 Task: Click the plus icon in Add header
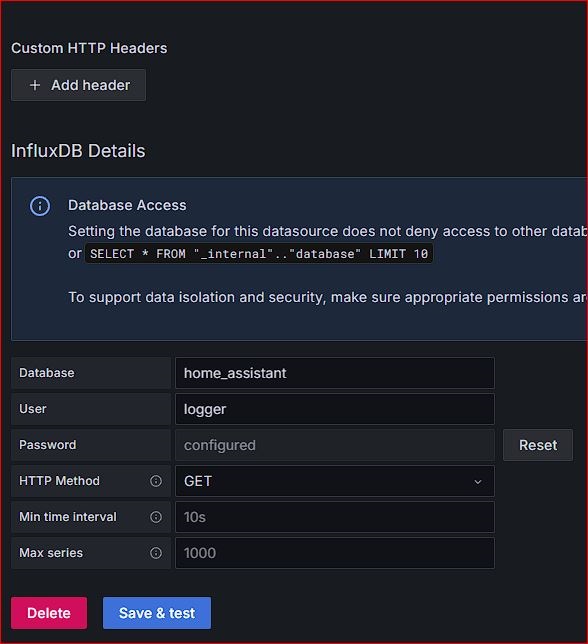(35, 85)
